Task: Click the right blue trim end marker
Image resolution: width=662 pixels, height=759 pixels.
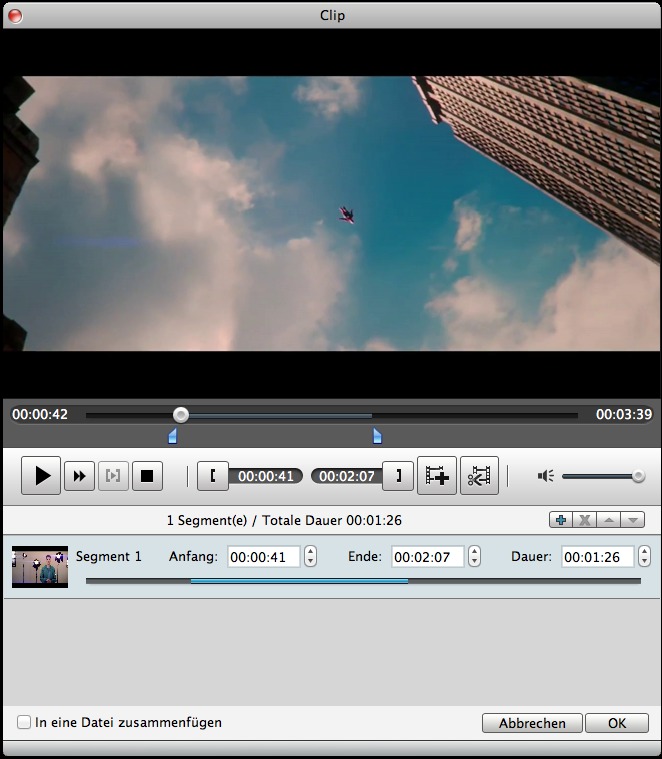Action: point(377,435)
